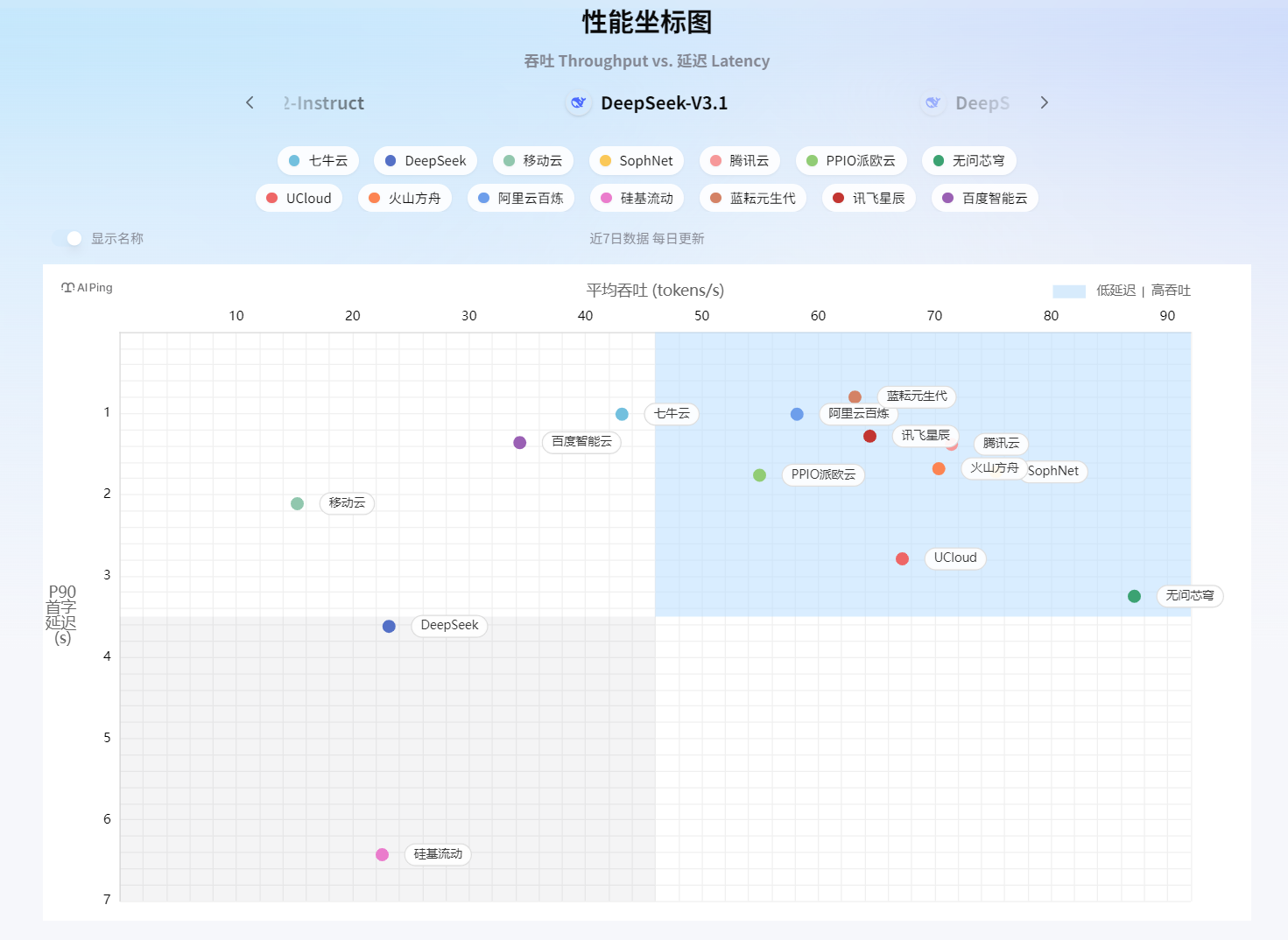
Task: Toggle the 蓝耘元生代 legend chip
Action: pos(753,199)
